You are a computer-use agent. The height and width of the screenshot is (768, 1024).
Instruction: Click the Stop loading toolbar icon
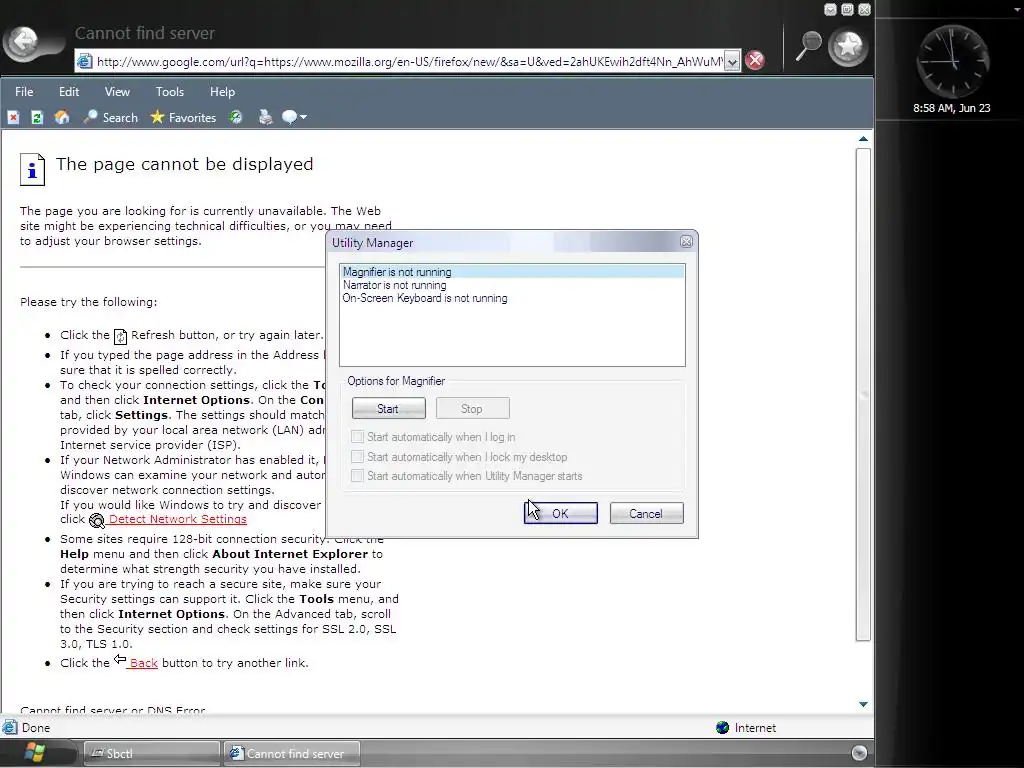pos(13,118)
